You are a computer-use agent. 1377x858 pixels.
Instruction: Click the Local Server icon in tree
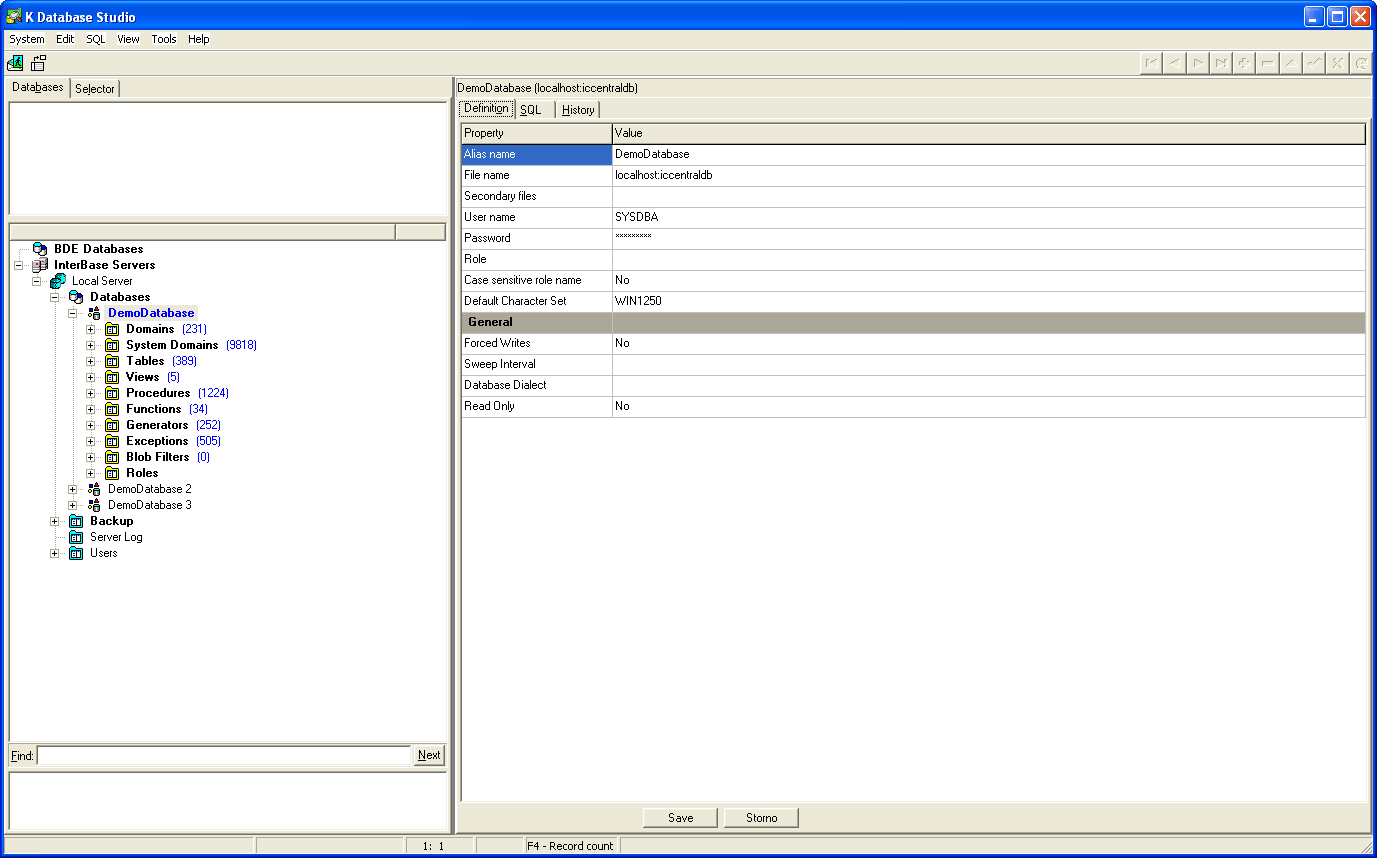[x=58, y=281]
